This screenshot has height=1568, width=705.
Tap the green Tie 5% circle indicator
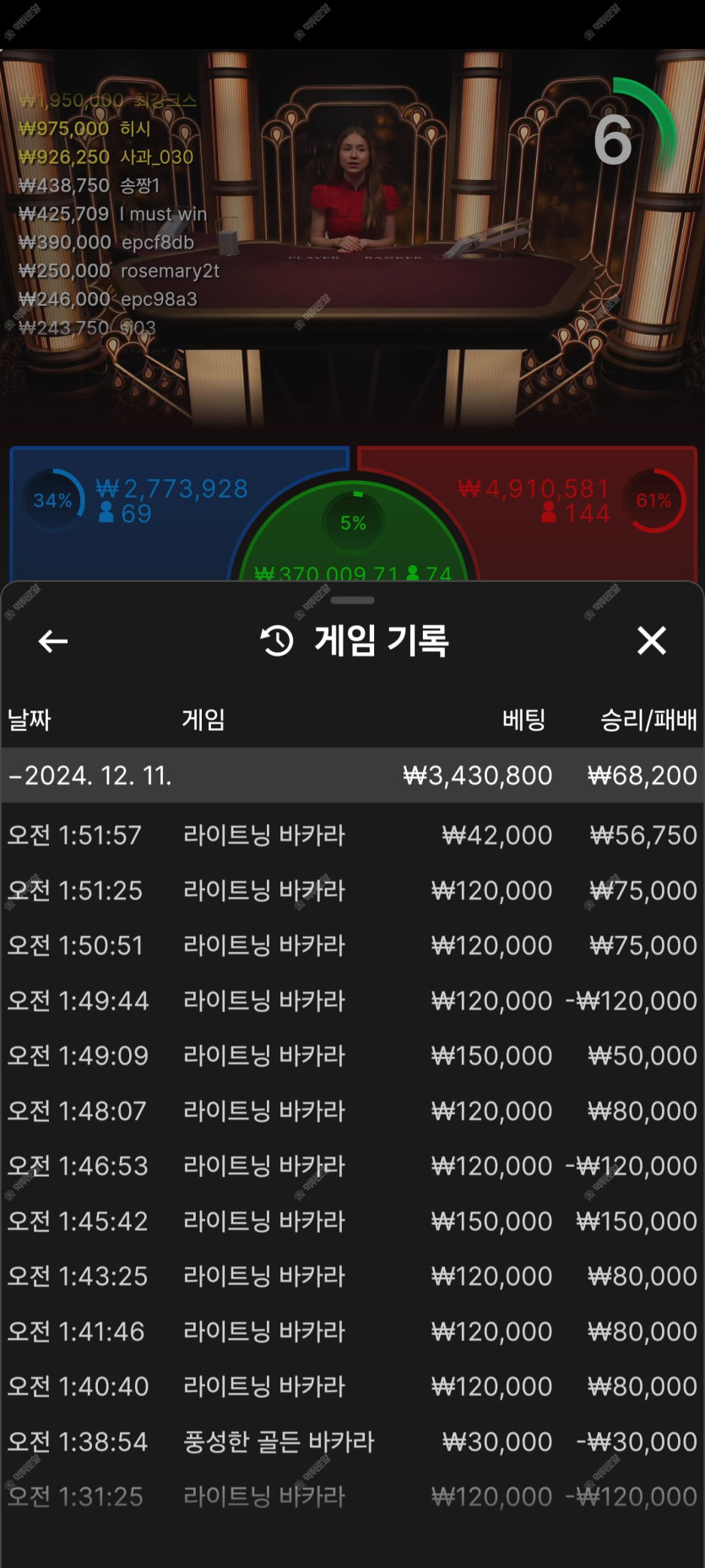(353, 523)
